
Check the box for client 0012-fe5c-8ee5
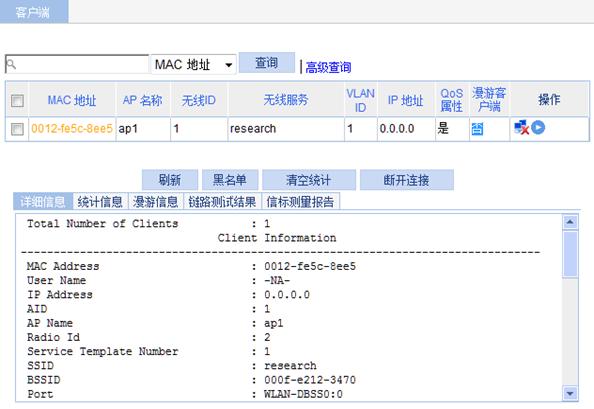17,129
